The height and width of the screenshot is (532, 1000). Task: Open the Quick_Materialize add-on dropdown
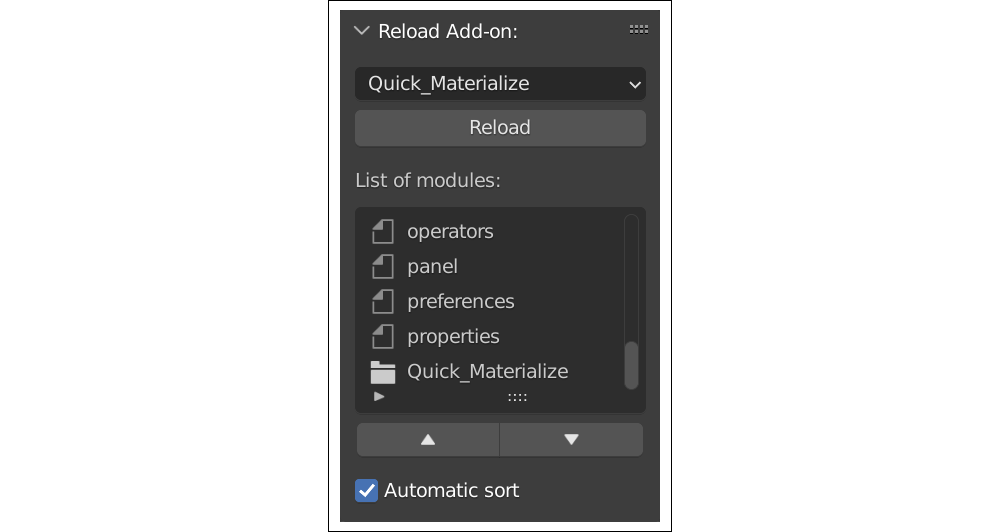[500, 84]
